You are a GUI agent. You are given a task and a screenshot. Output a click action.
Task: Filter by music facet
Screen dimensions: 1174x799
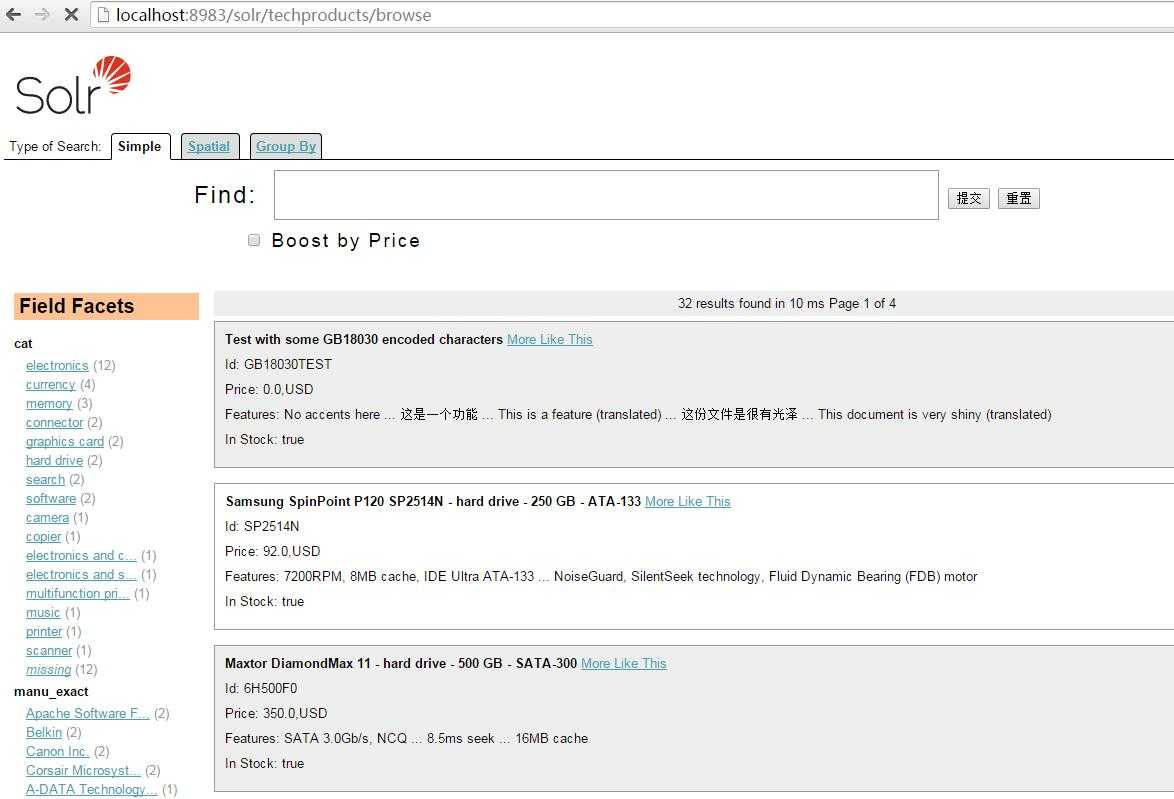point(43,613)
